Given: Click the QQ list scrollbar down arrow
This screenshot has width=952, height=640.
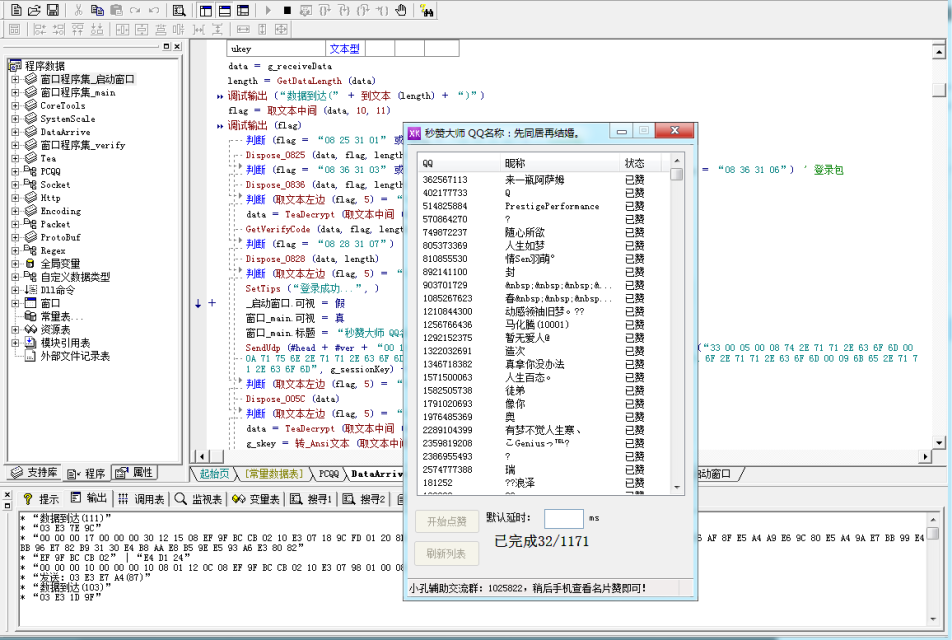Looking at the screenshot, I should (676, 487).
